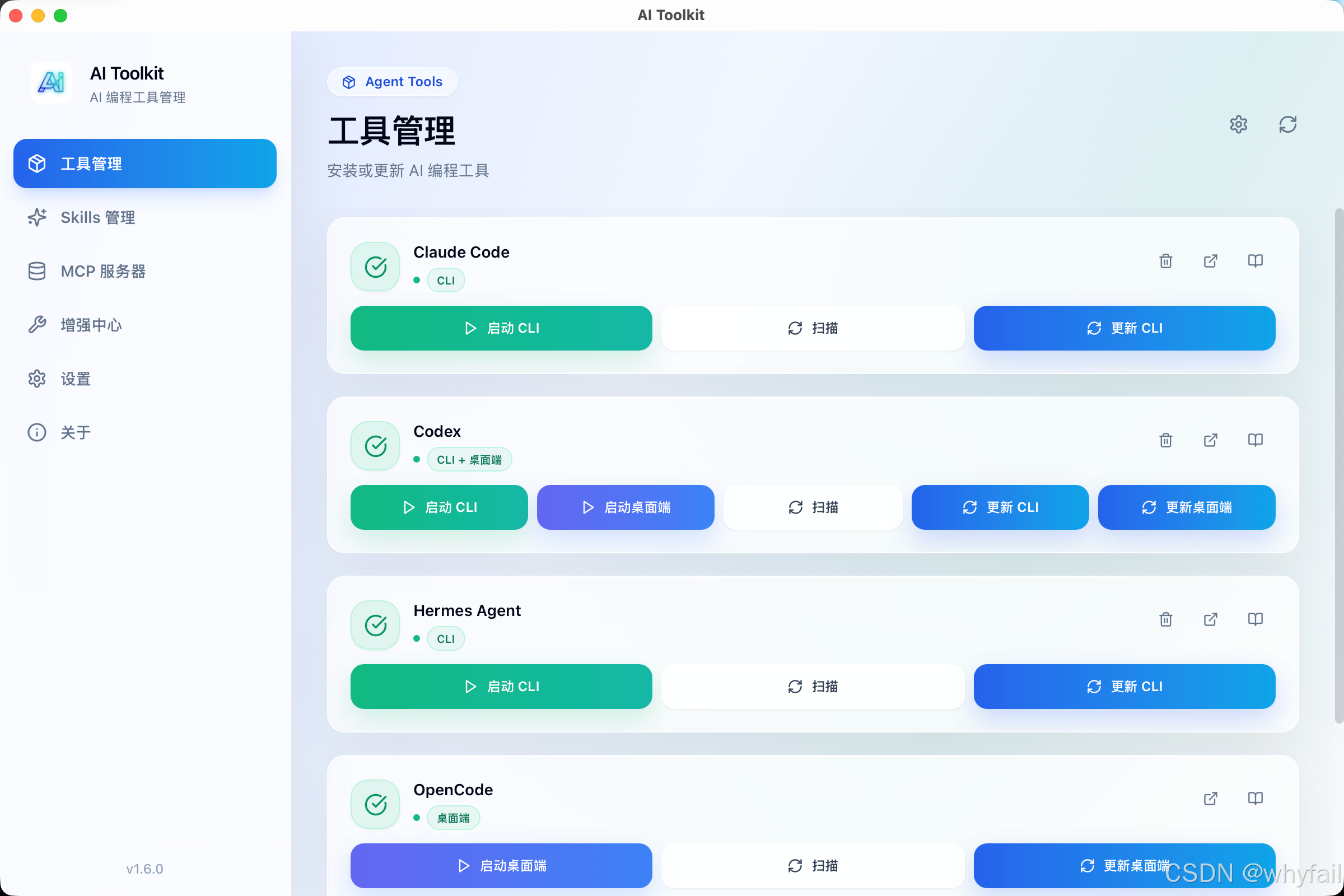Viewport: 1344px width, 896px height.
Task: Click the CLI + 桌面端 tag under Codex
Action: click(469, 459)
